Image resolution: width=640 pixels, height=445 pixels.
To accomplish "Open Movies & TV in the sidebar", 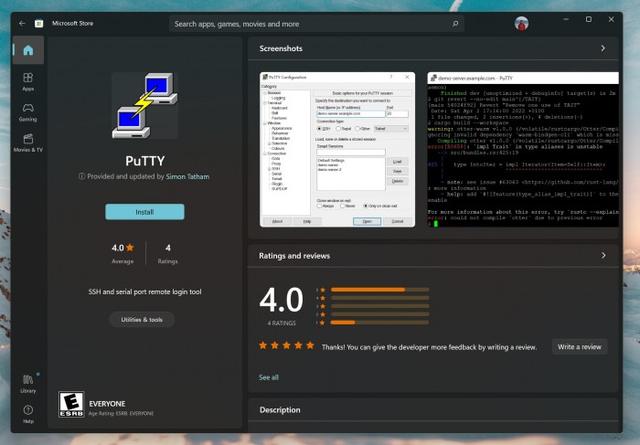I will tap(28, 143).
